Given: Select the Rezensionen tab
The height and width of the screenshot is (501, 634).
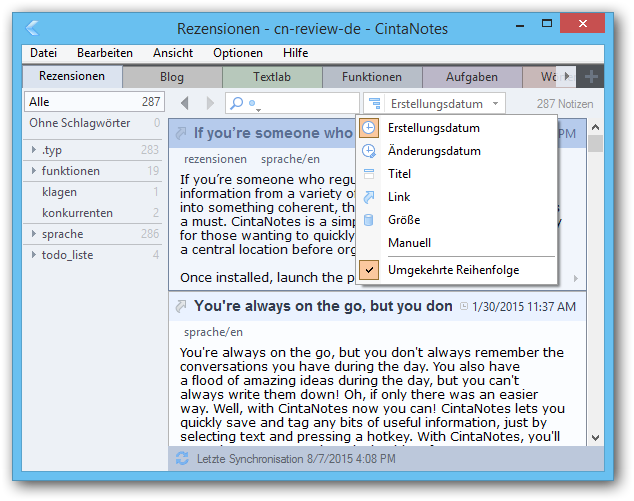Looking at the screenshot, I should pos(72,76).
